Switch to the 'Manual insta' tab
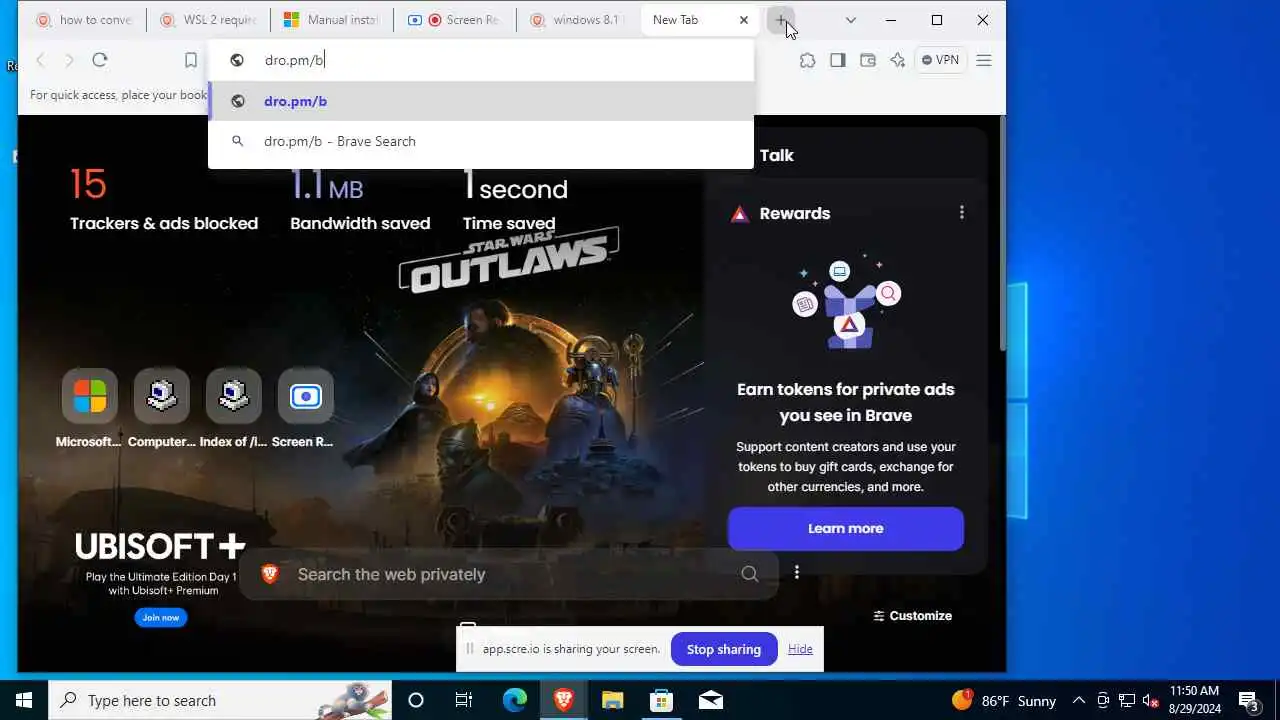1280x720 pixels. 331,20
